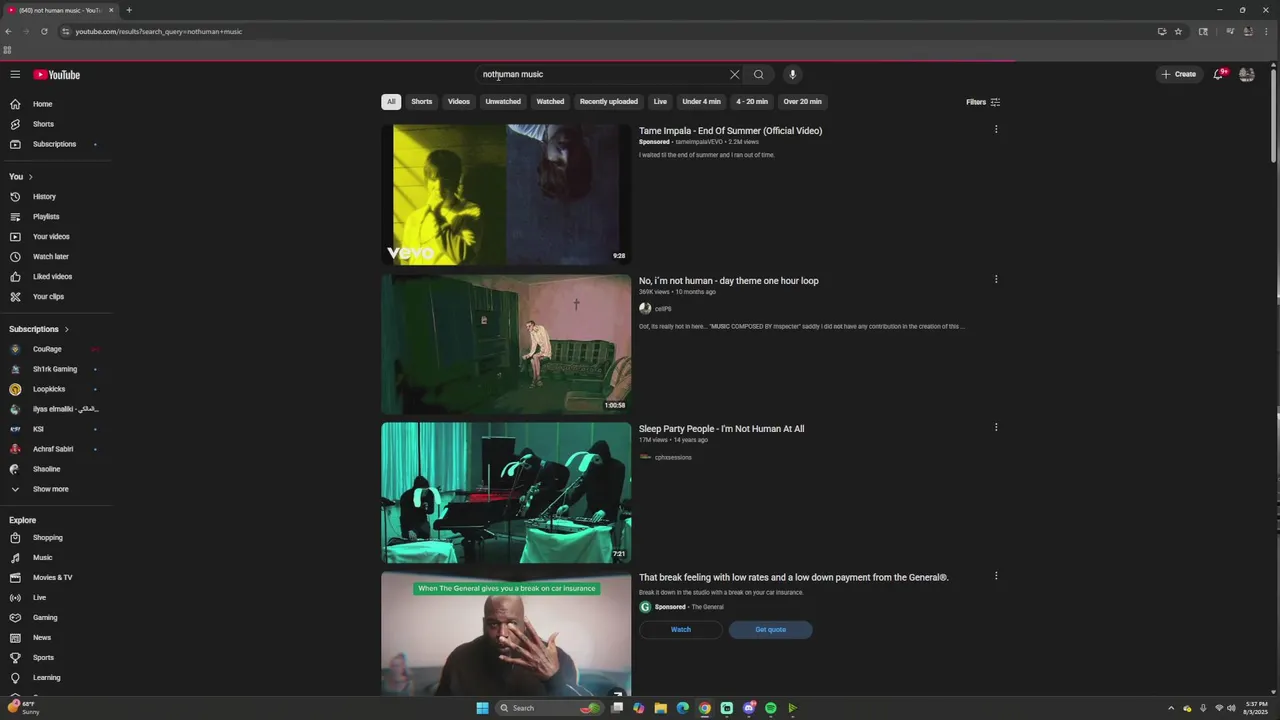Image resolution: width=1280 pixels, height=720 pixels.
Task: Bookmark this page with the star icon
Action: pos(1178,31)
